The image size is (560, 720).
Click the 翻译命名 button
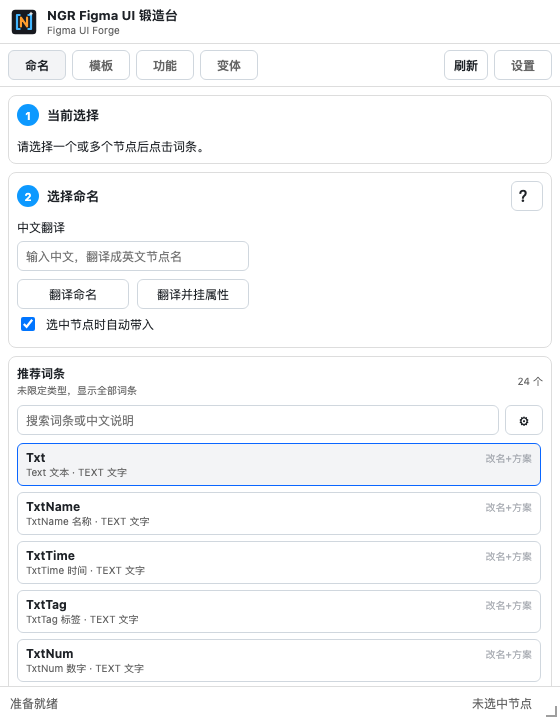click(x=73, y=294)
